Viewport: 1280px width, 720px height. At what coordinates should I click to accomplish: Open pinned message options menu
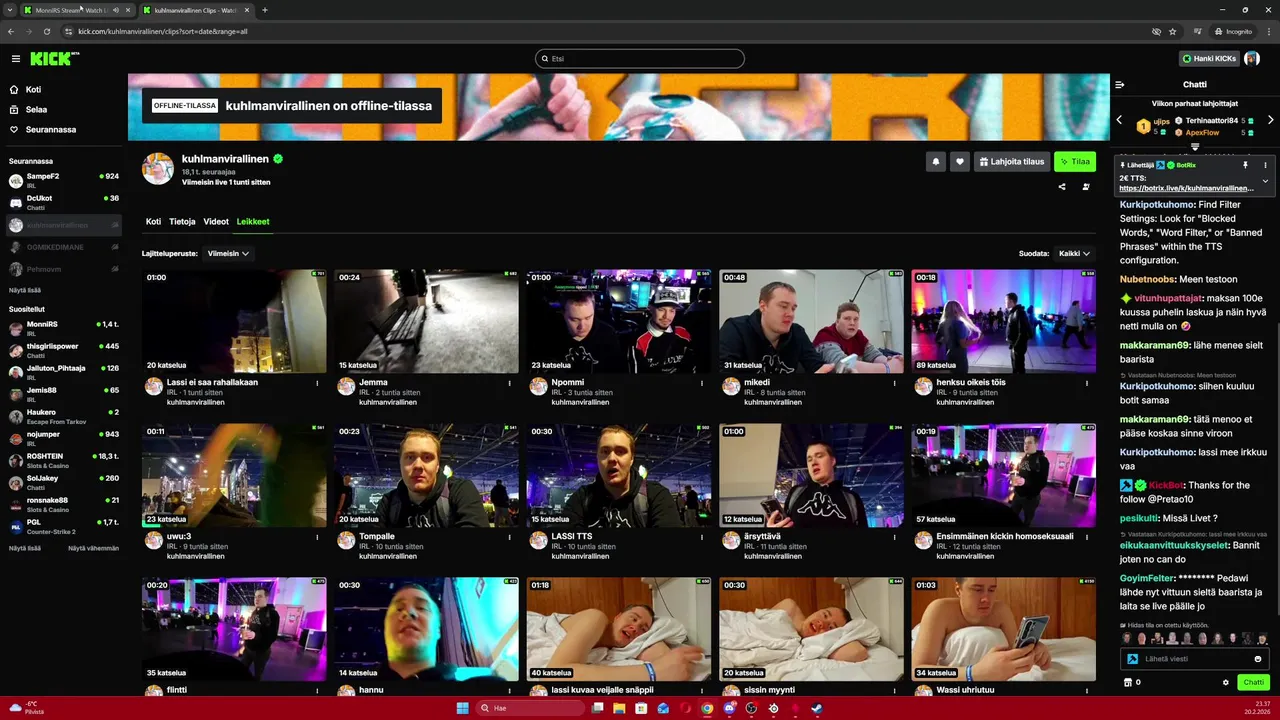point(1265,165)
